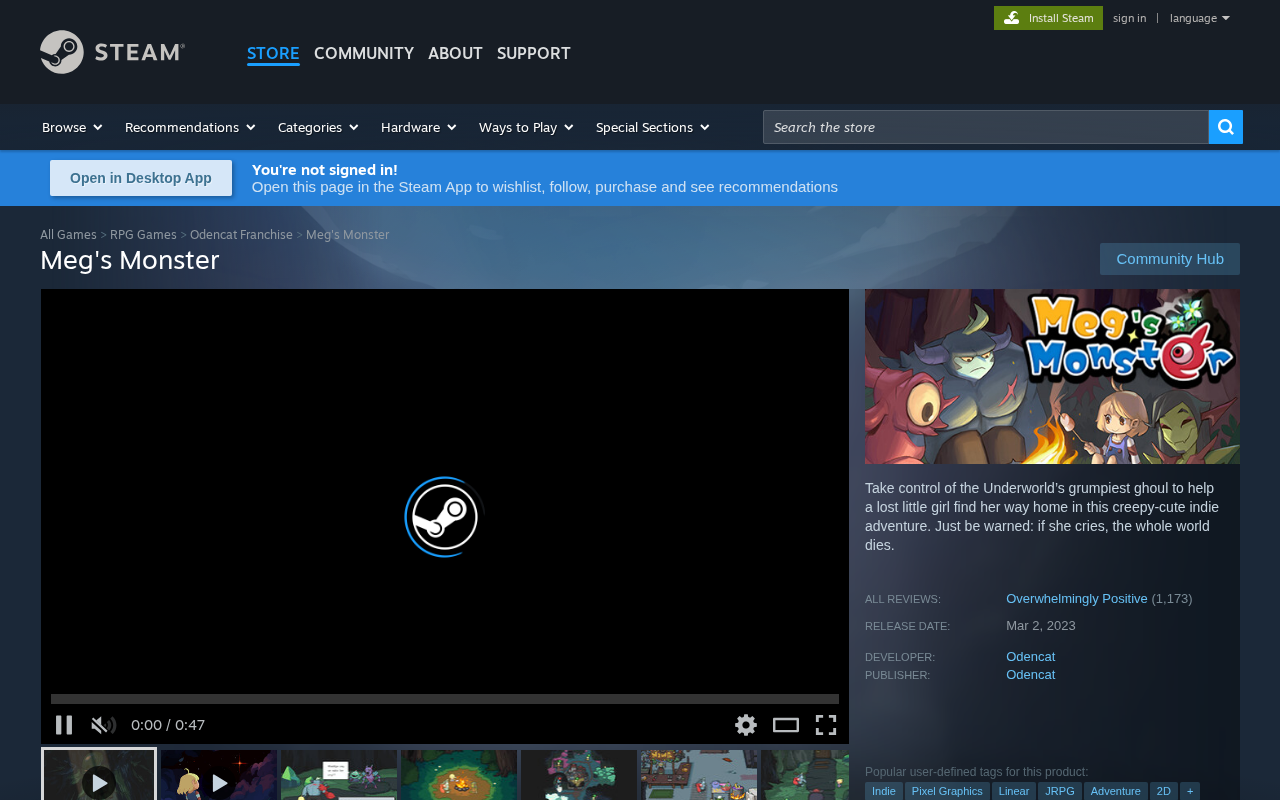Click the publisher Odencat link
Viewport: 1280px width, 800px height.
pyautogui.click(x=1030, y=675)
